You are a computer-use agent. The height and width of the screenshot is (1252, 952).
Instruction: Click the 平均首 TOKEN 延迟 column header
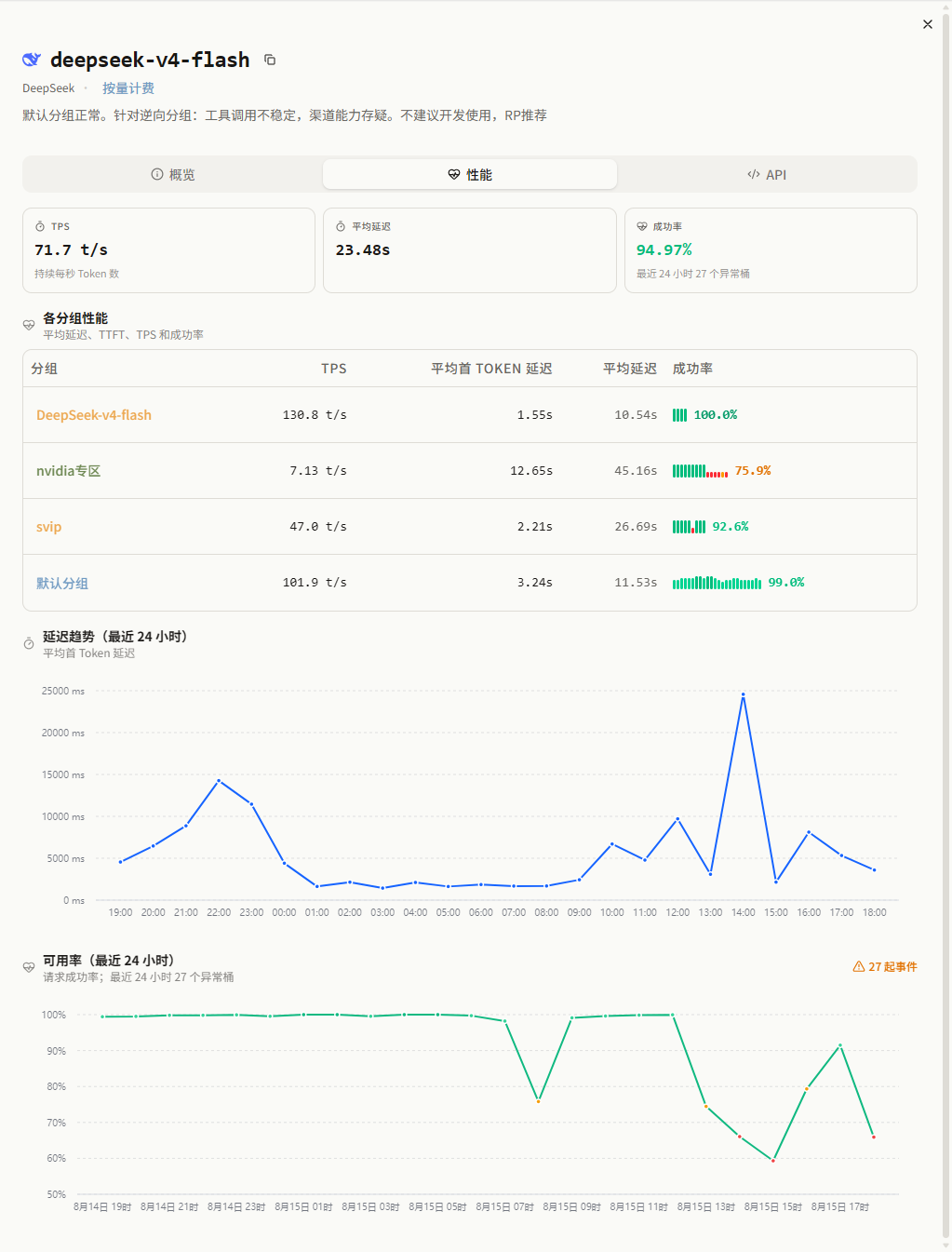pos(491,369)
